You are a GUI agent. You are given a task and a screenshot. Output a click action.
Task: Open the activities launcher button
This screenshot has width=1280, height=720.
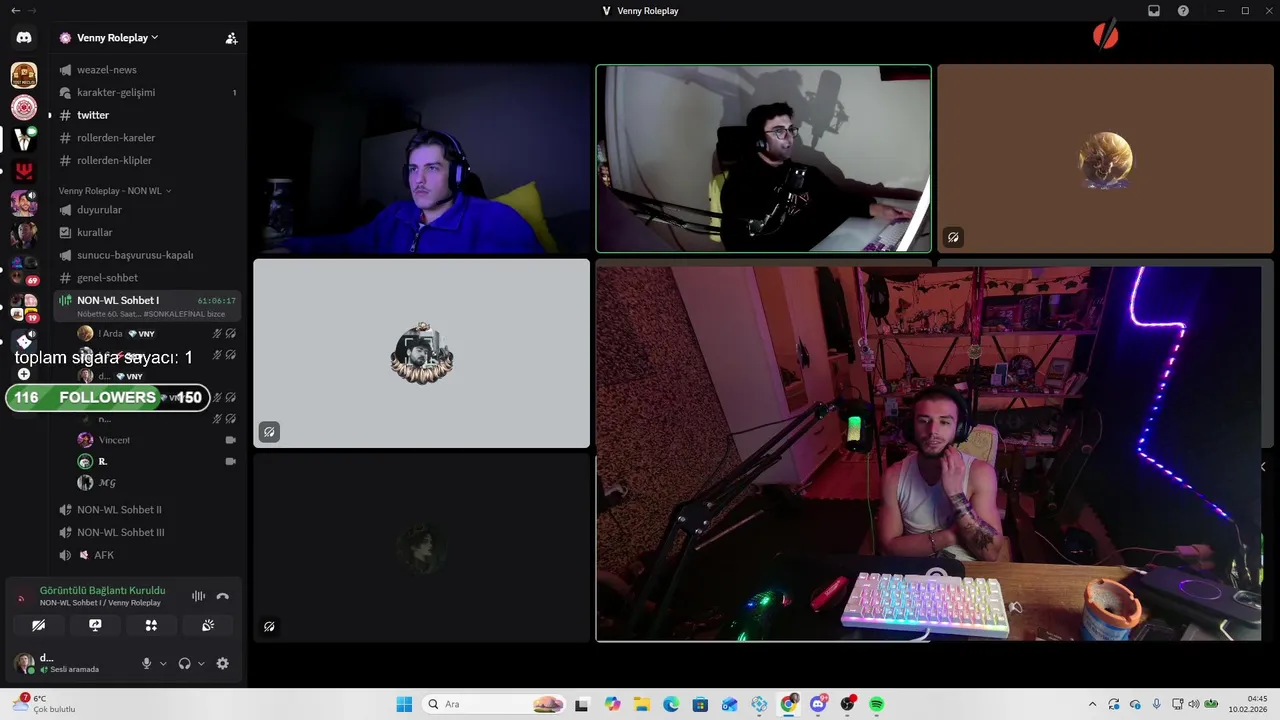[151, 625]
